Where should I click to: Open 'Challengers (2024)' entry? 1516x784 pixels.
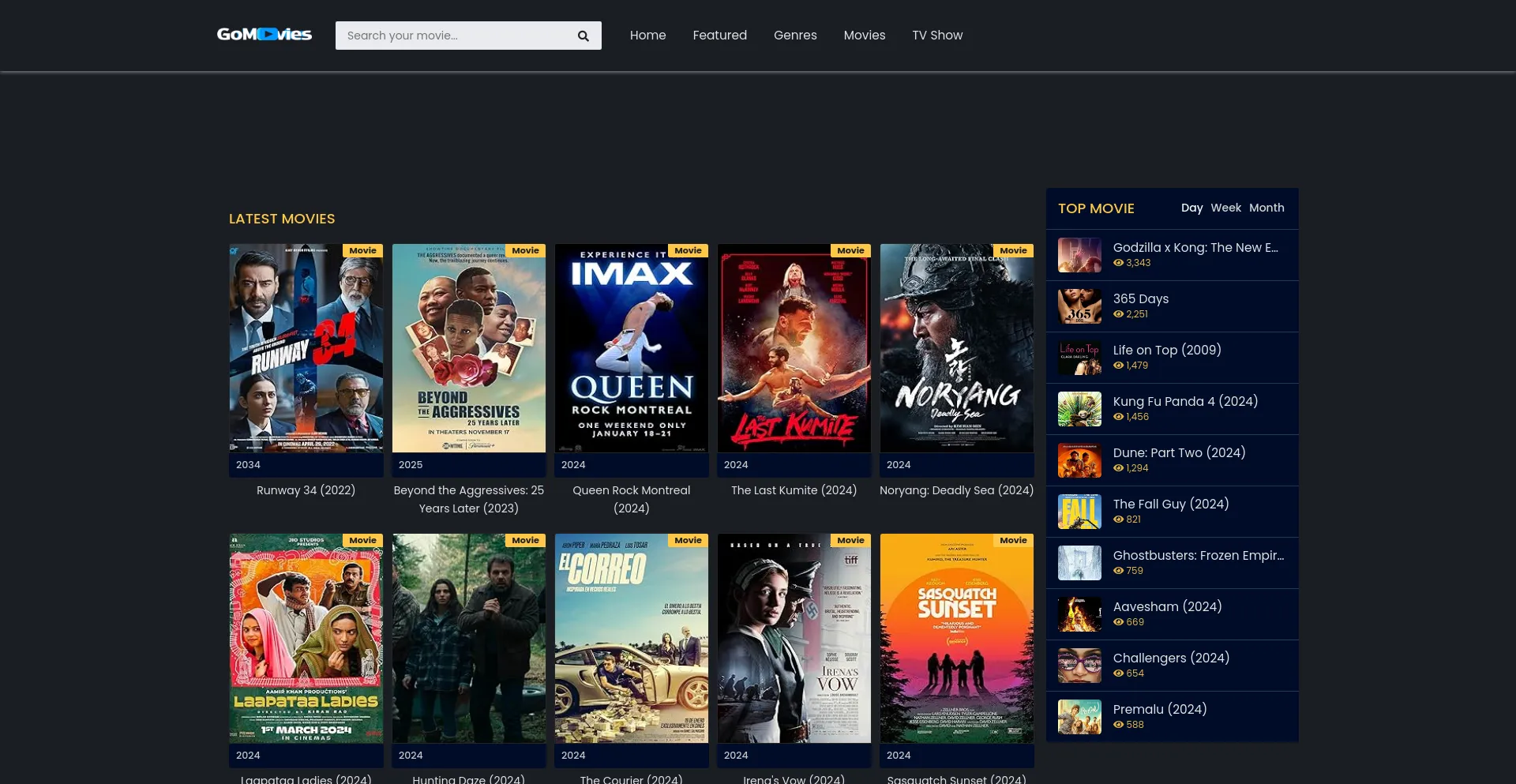click(1171, 658)
